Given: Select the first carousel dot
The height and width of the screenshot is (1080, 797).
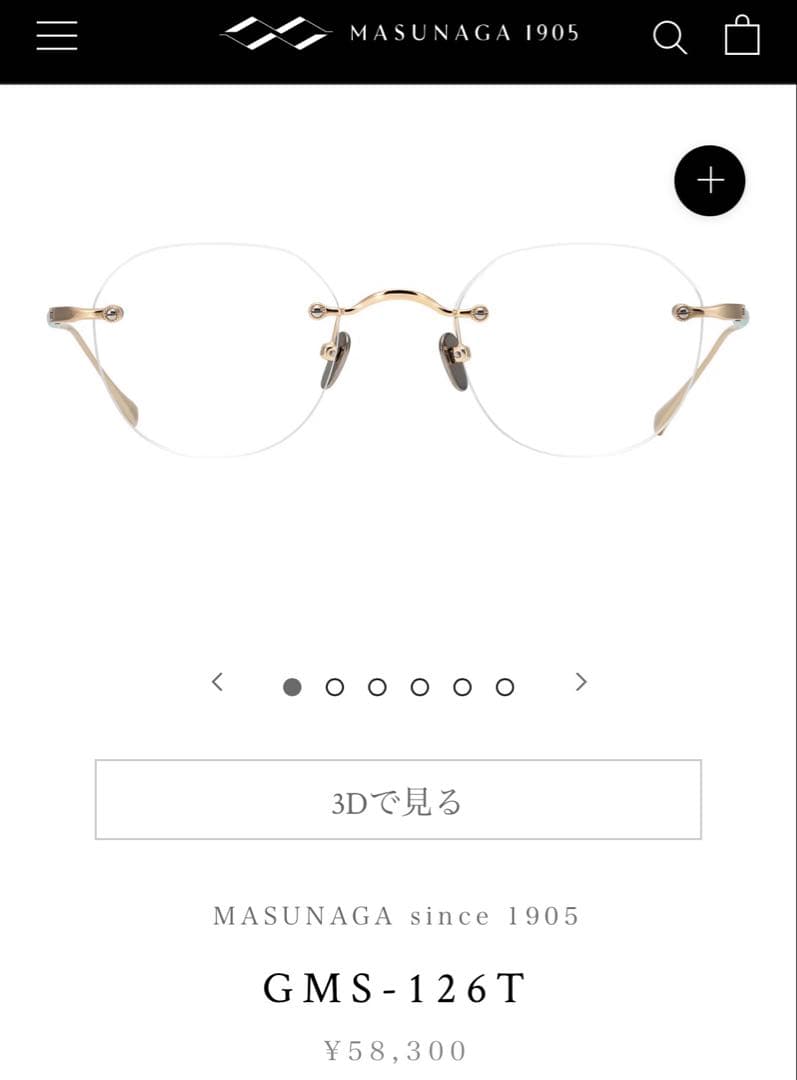Looking at the screenshot, I should click(292, 687).
